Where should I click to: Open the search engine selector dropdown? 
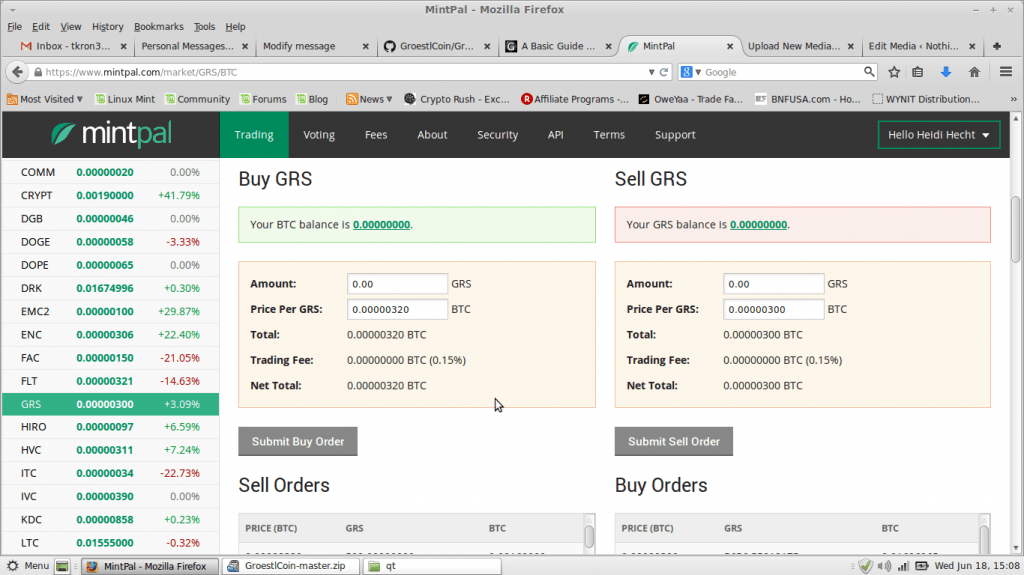point(690,72)
